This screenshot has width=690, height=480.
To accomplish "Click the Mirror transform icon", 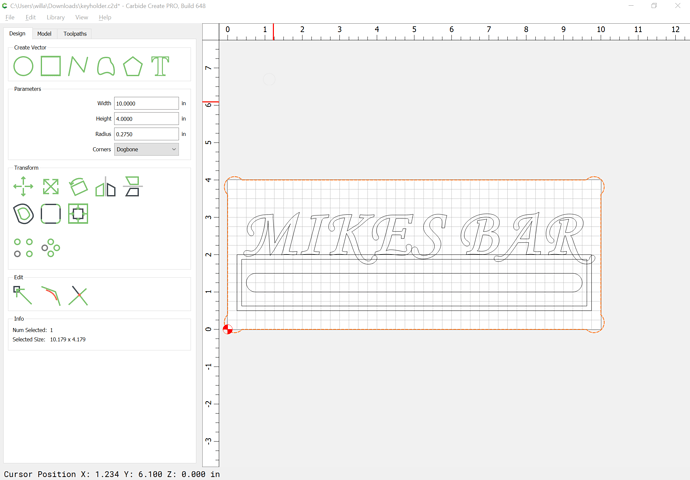I will [x=105, y=187].
